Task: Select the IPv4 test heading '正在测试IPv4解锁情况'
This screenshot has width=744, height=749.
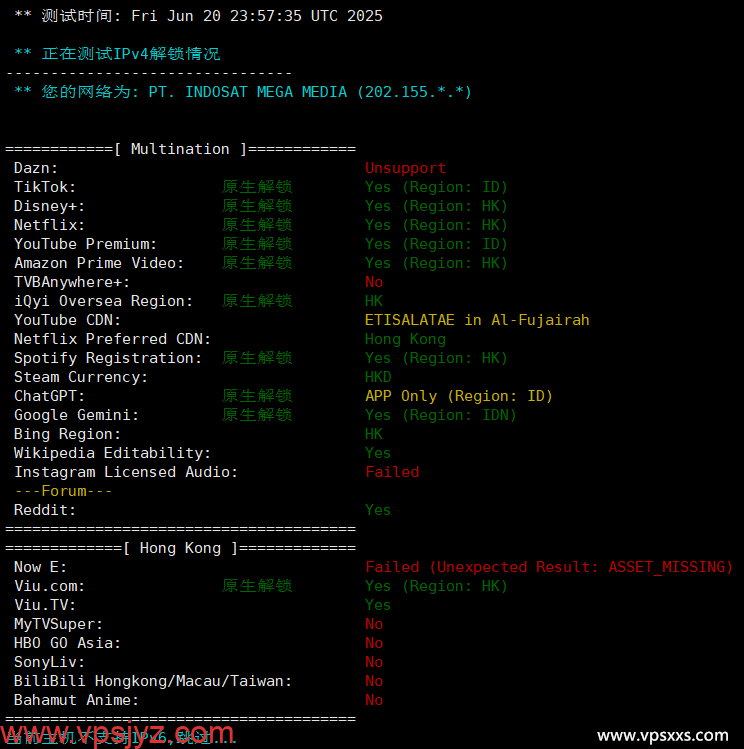Action: (131, 54)
